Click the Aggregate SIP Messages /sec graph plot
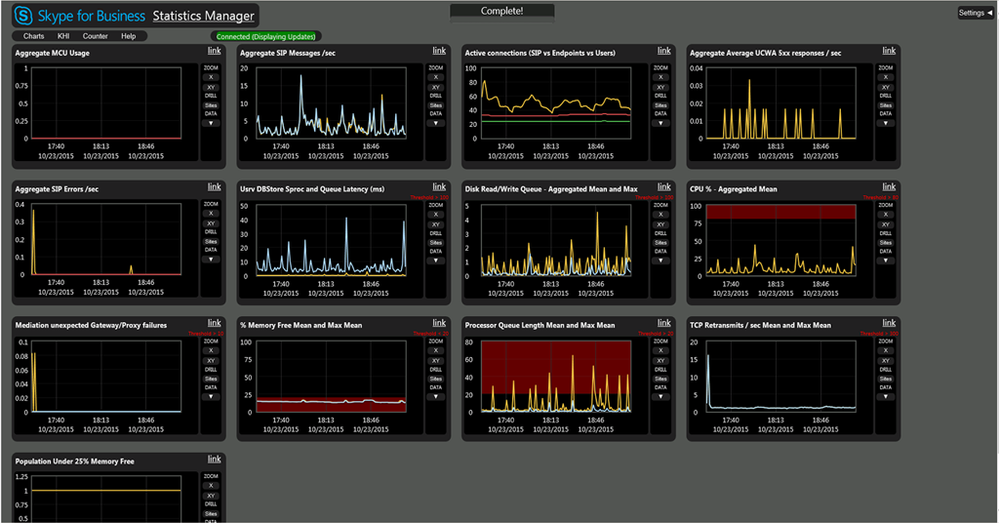Screen dimensions: 999x523 coord(331,103)
